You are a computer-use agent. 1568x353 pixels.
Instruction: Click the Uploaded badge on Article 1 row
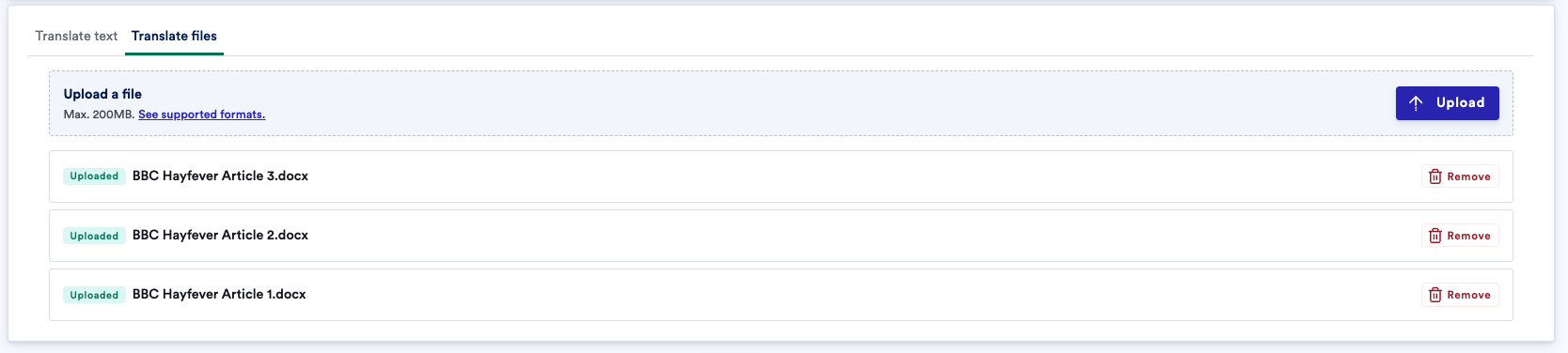94,295
